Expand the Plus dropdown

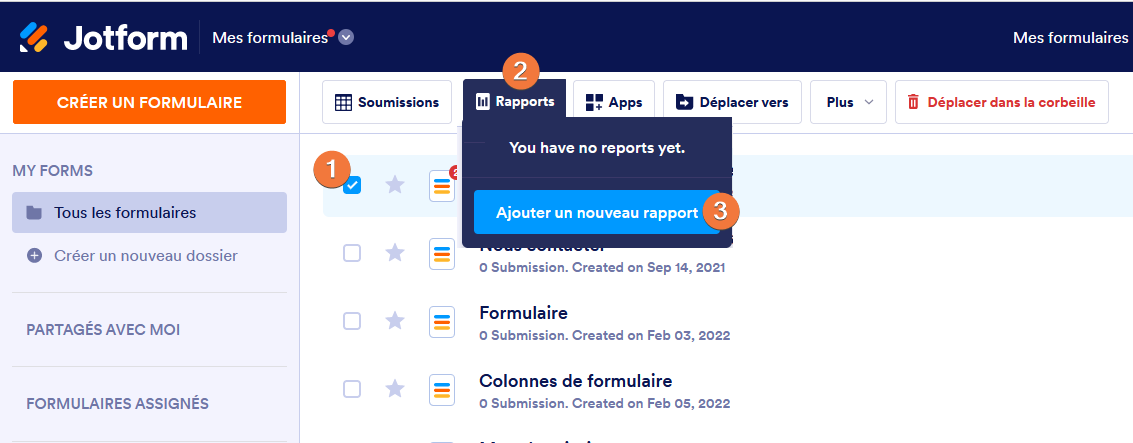pos(850,102)
